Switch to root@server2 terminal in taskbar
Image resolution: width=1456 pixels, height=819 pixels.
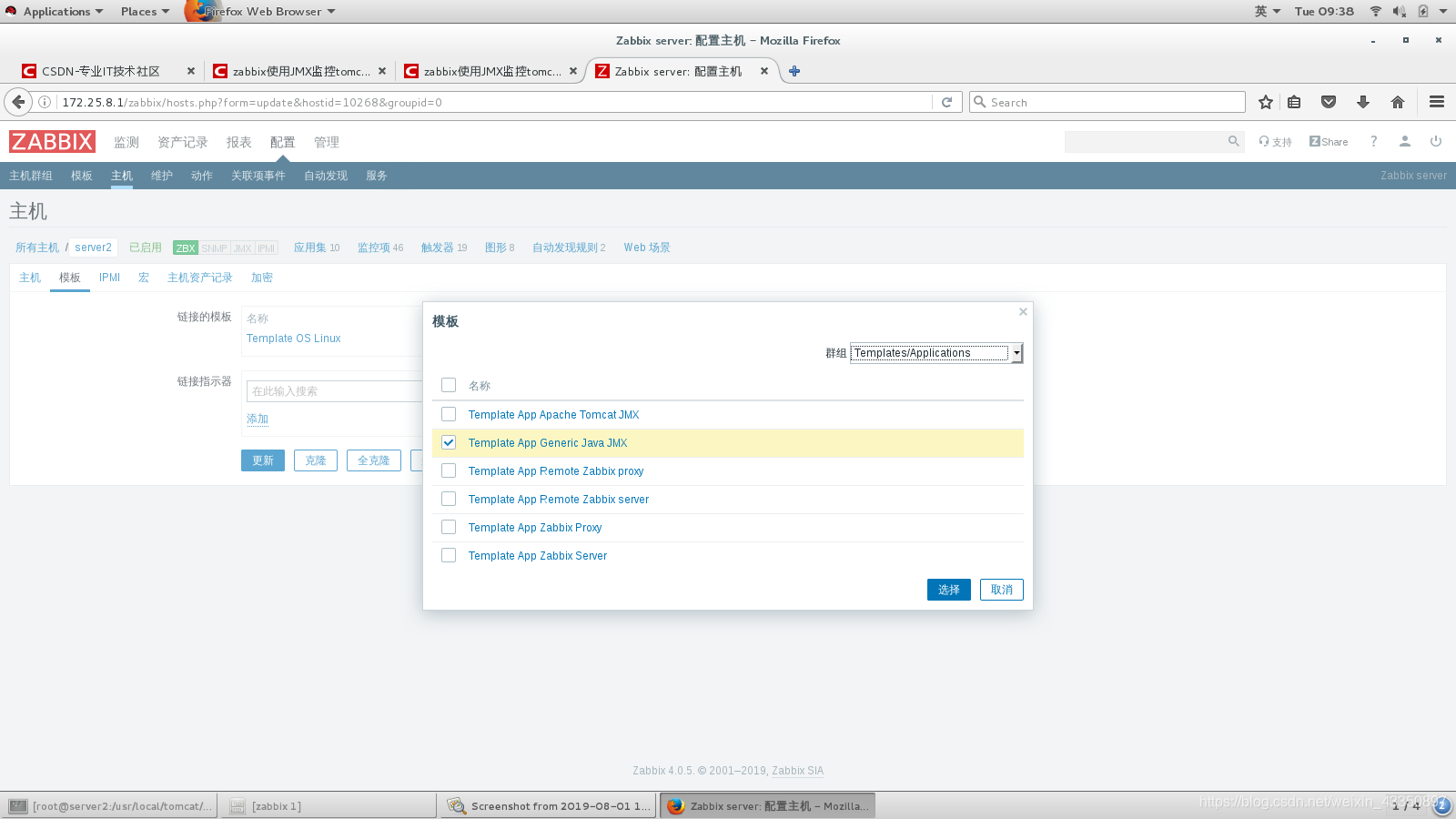click(x=110, y=805)
